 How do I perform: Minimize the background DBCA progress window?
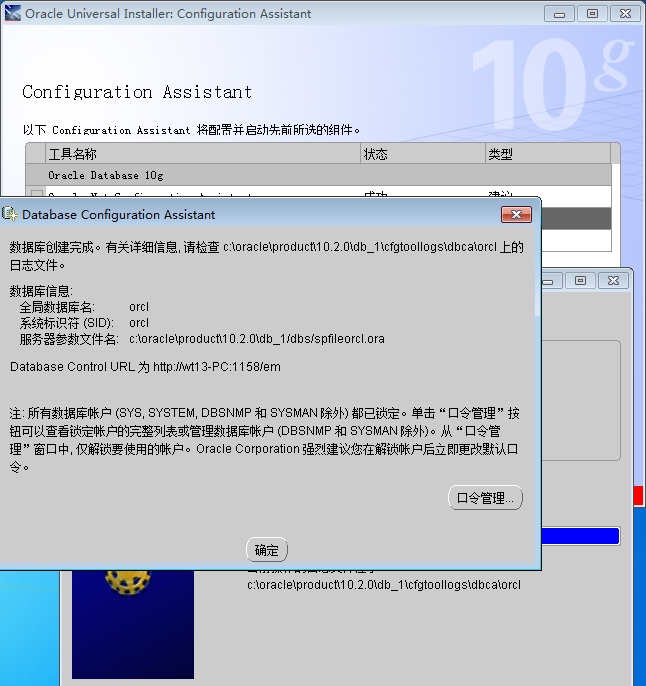[x=550, y=280]
